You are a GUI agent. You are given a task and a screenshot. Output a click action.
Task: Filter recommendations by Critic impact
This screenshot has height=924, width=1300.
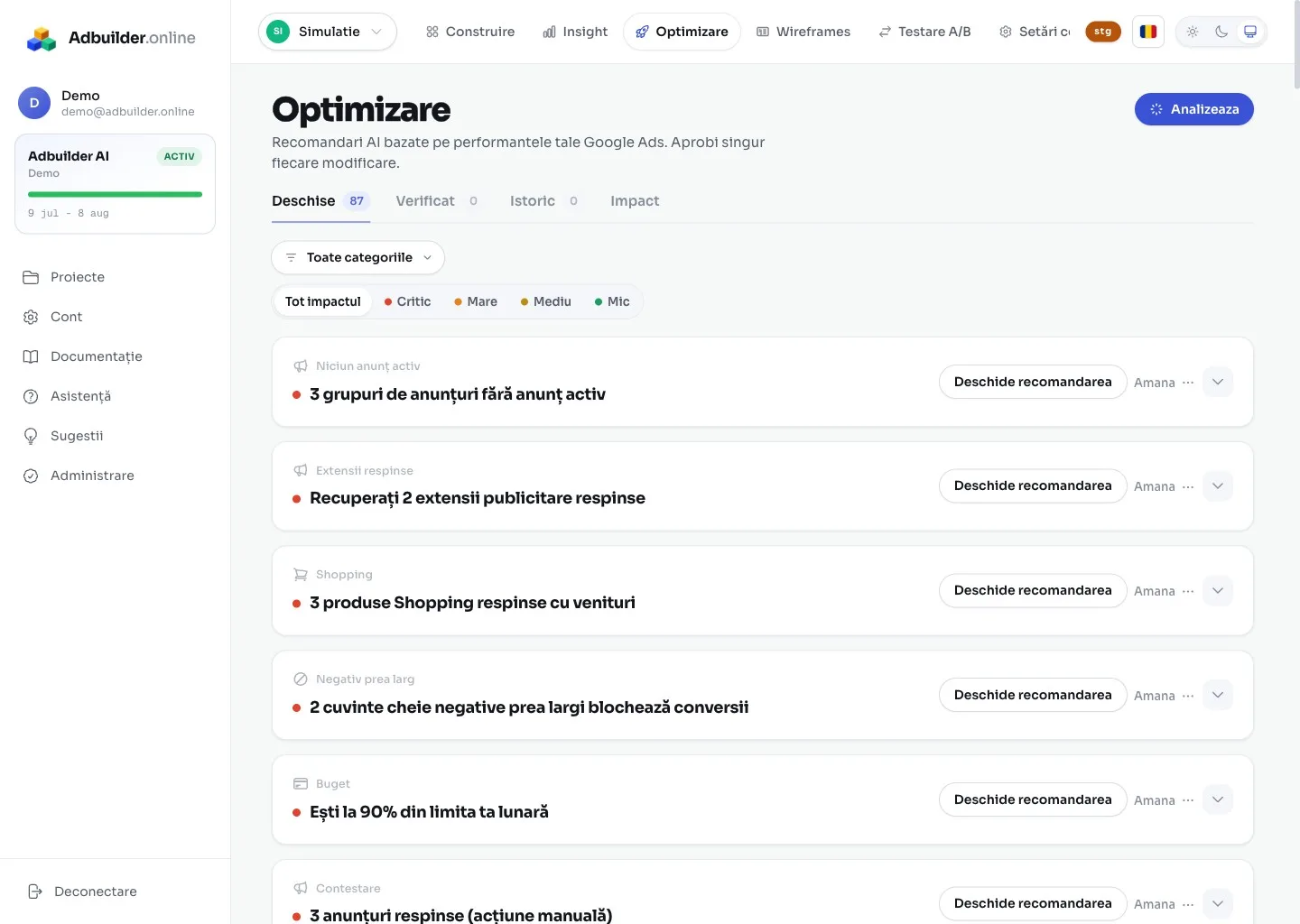(407, 301)
